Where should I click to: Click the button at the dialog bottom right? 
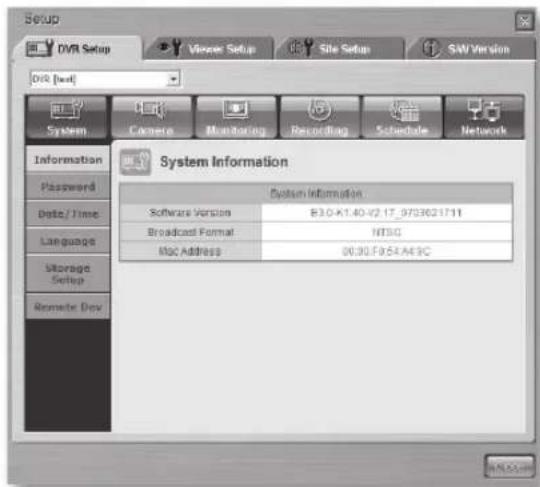509,467
